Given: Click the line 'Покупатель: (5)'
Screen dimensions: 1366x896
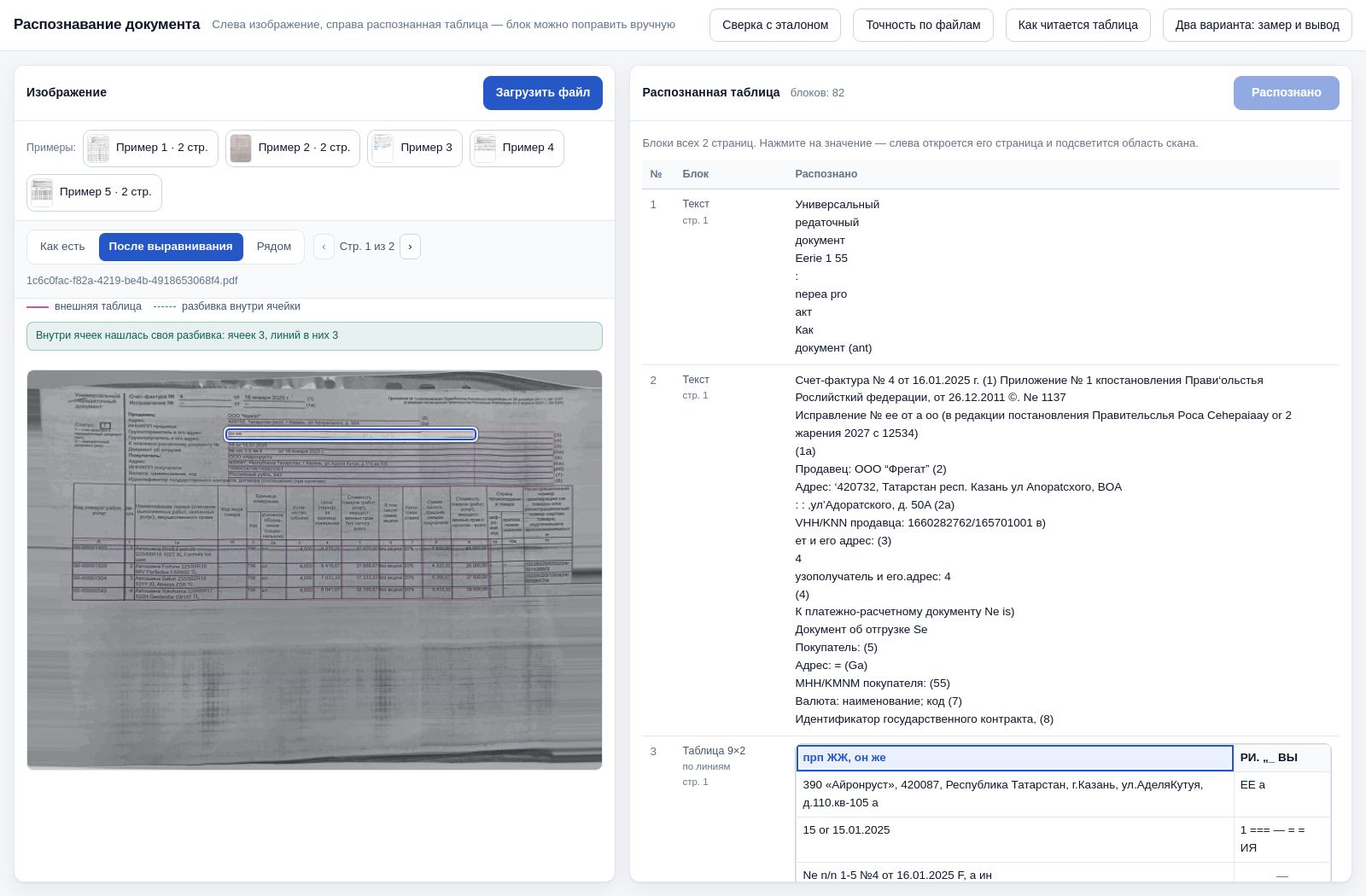Looking at the screenshot, I should click(x=836, y=648).
